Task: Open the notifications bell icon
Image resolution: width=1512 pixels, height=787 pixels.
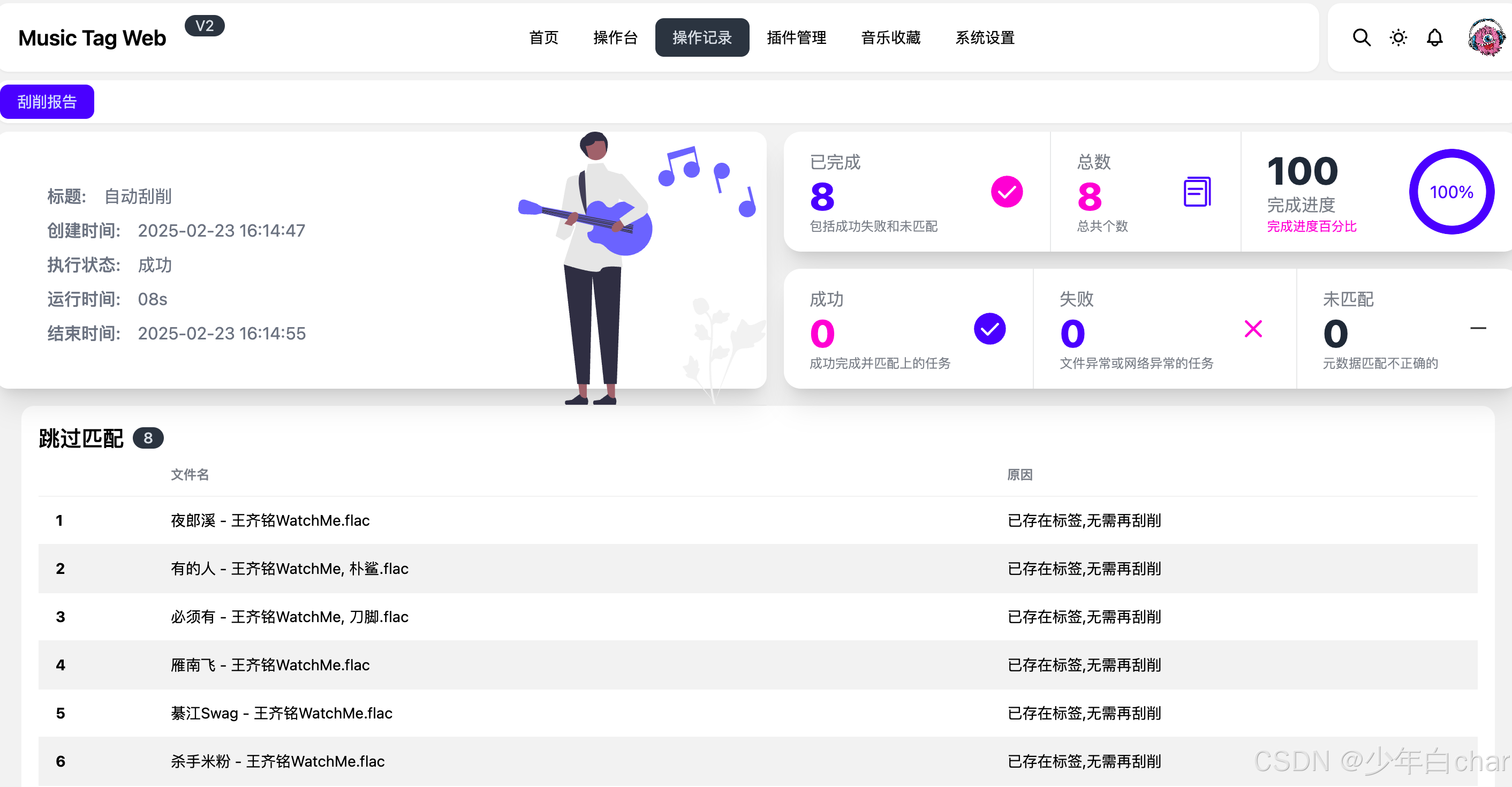Action: 1434,37
